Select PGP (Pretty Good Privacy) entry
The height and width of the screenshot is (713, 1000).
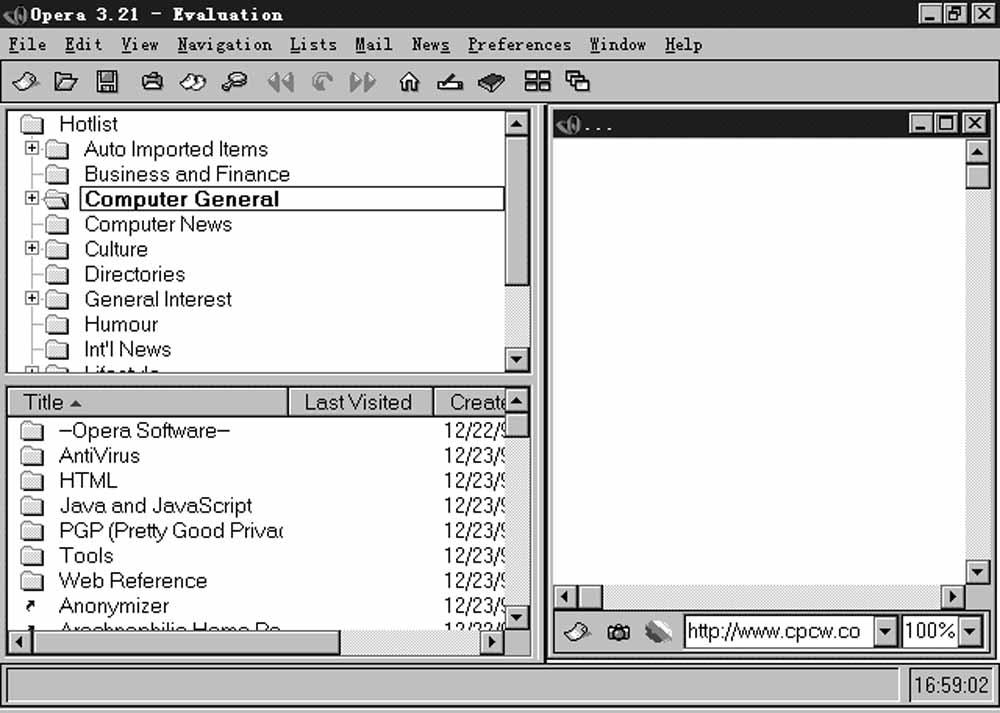pos(171,531)
